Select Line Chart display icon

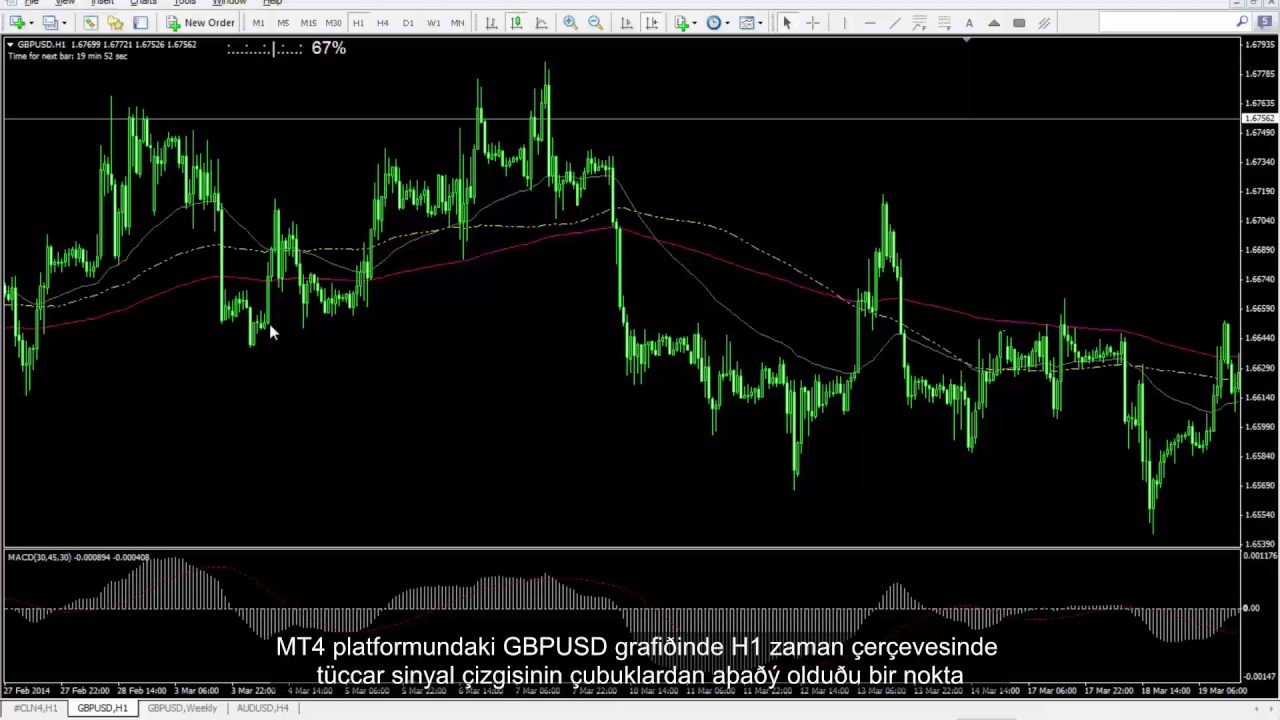(x=541, y=22)
